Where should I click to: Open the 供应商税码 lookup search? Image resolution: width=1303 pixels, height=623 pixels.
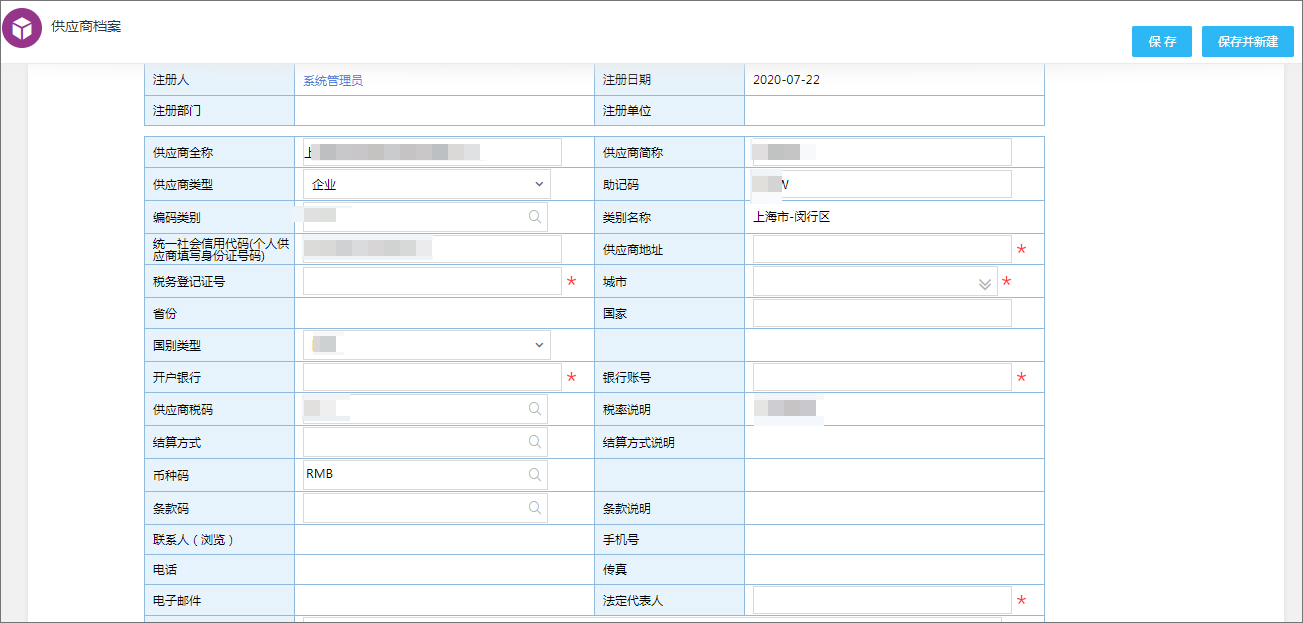click(535, 409)
